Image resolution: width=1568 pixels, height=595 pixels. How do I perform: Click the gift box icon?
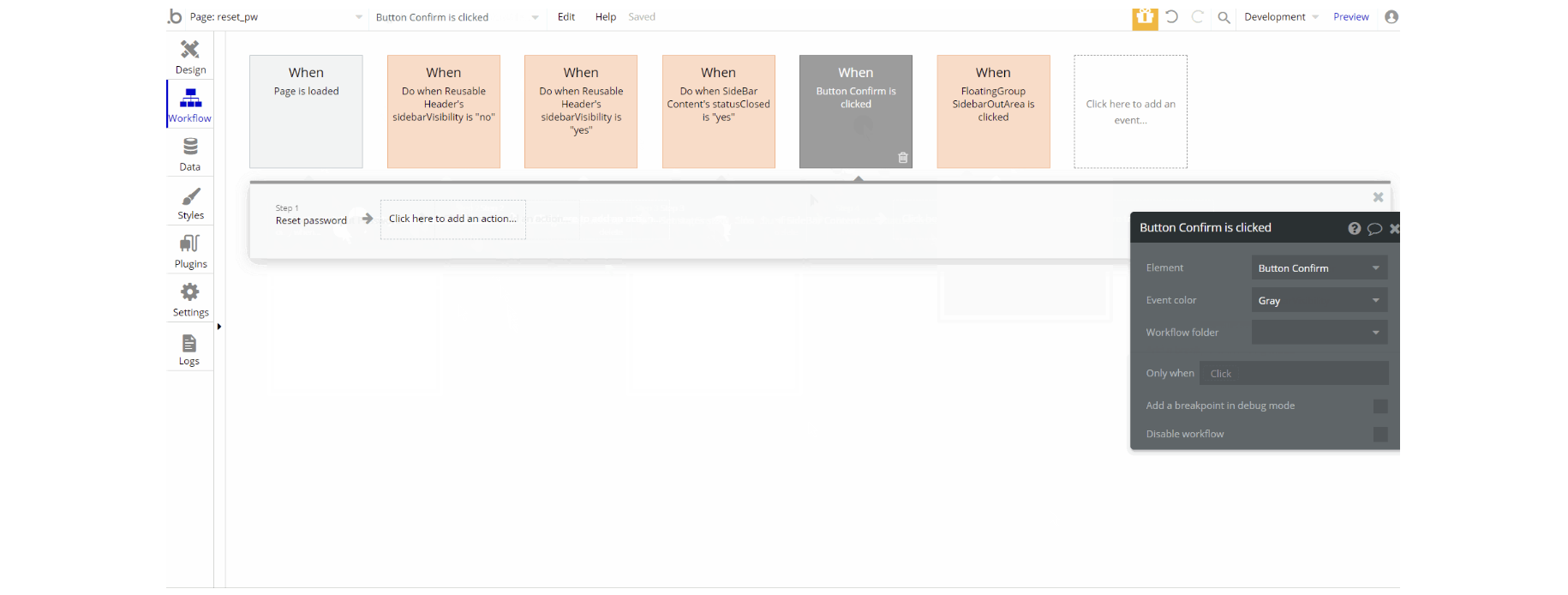pos(1145,18)
